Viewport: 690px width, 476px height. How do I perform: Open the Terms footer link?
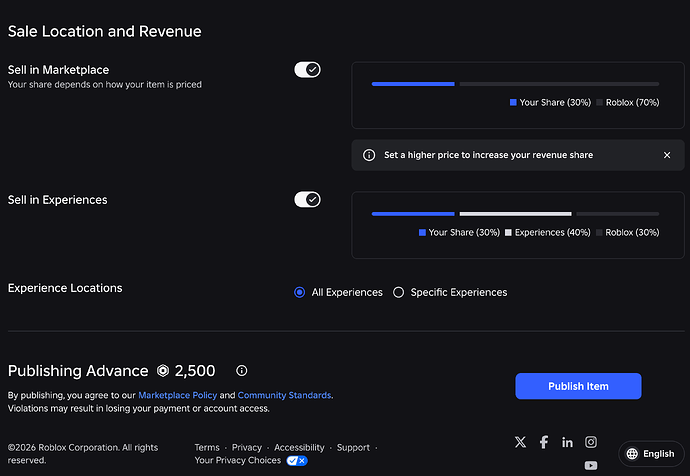click(207, 447)
